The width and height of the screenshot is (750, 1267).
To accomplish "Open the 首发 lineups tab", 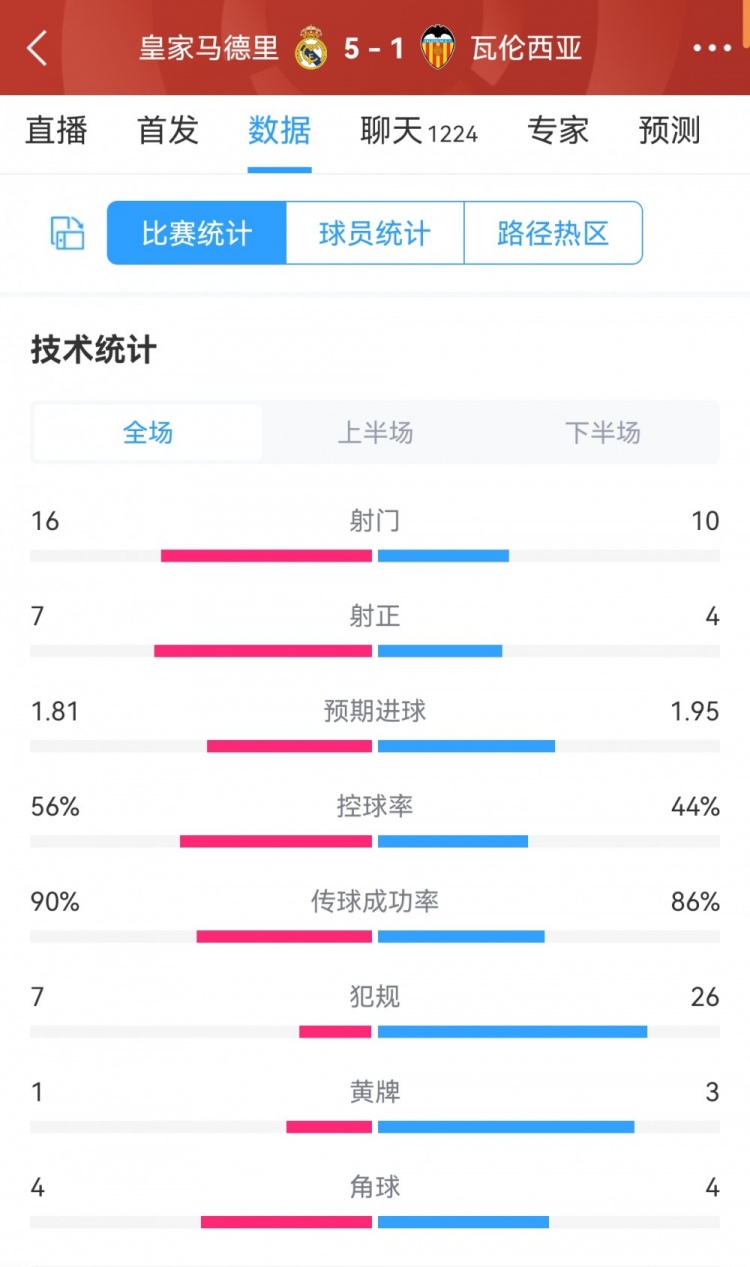I will (x=166, y=131).
